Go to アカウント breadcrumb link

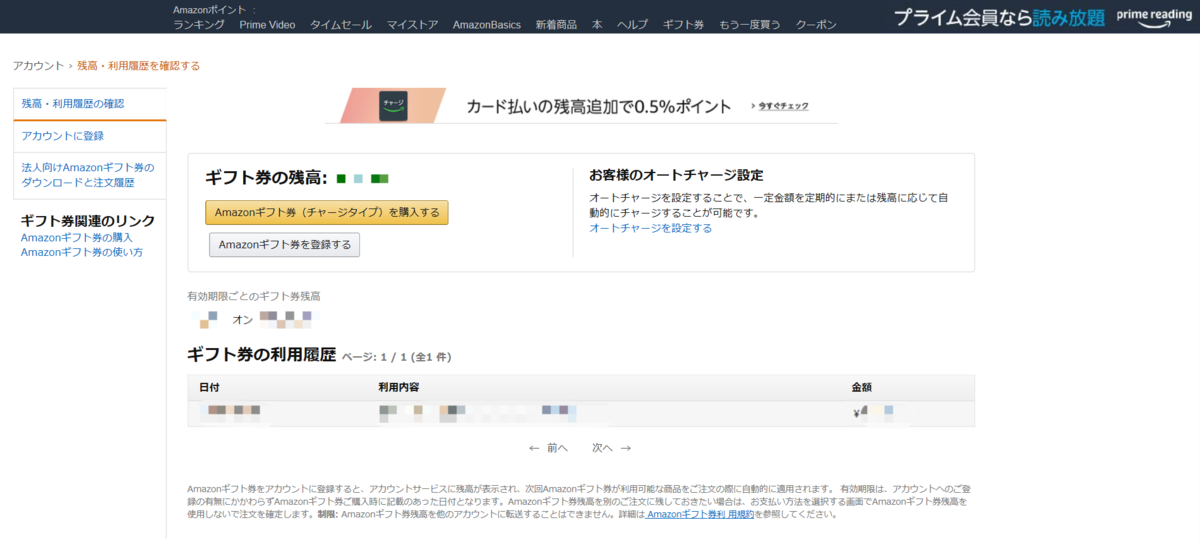click(38, 66)
